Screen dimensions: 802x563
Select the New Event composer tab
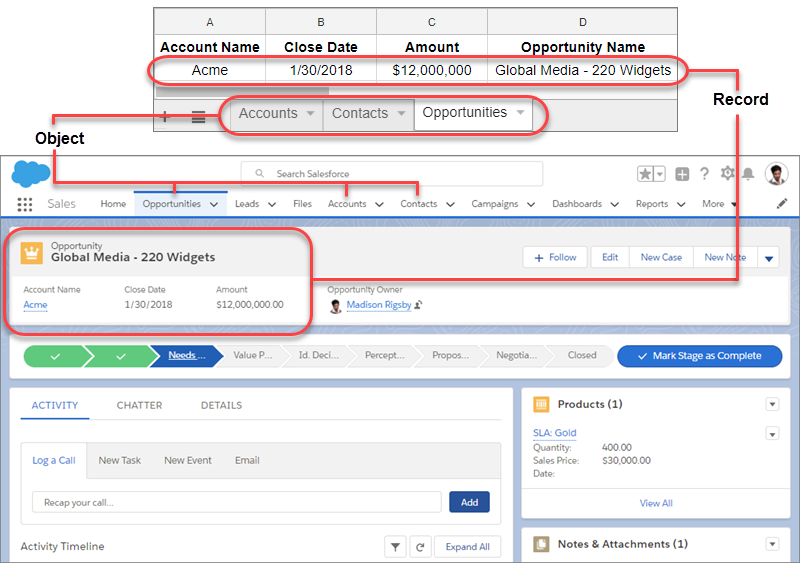coord(188,460)
